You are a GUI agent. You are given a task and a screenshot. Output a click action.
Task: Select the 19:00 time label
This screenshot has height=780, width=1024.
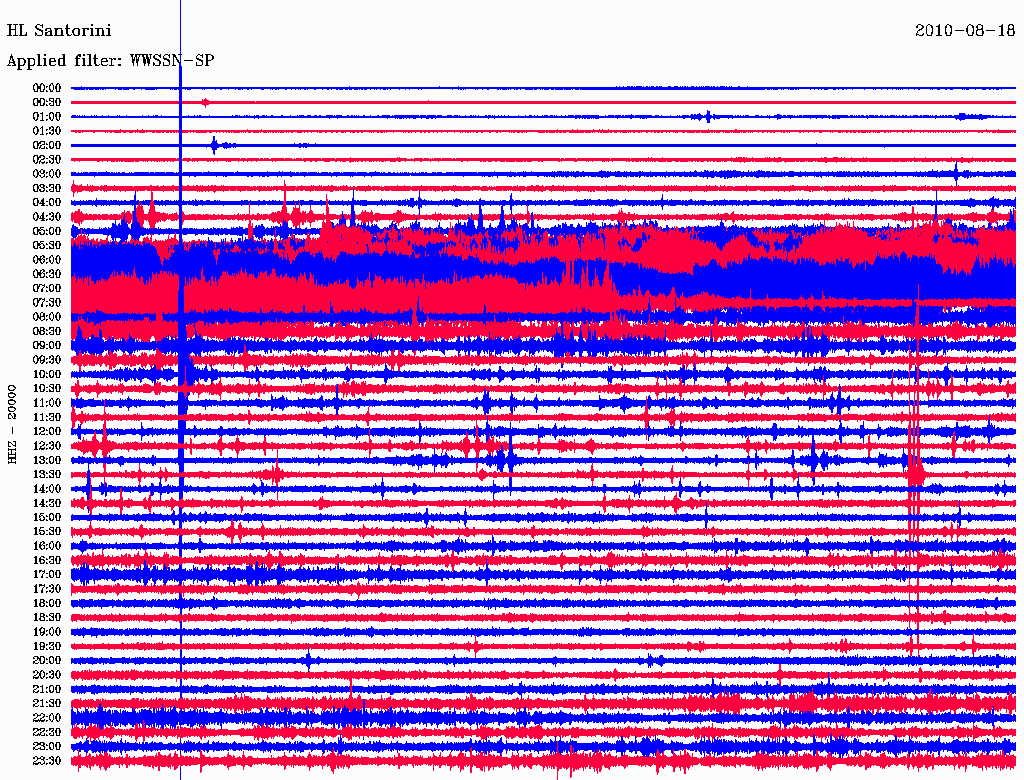(47, 632)
